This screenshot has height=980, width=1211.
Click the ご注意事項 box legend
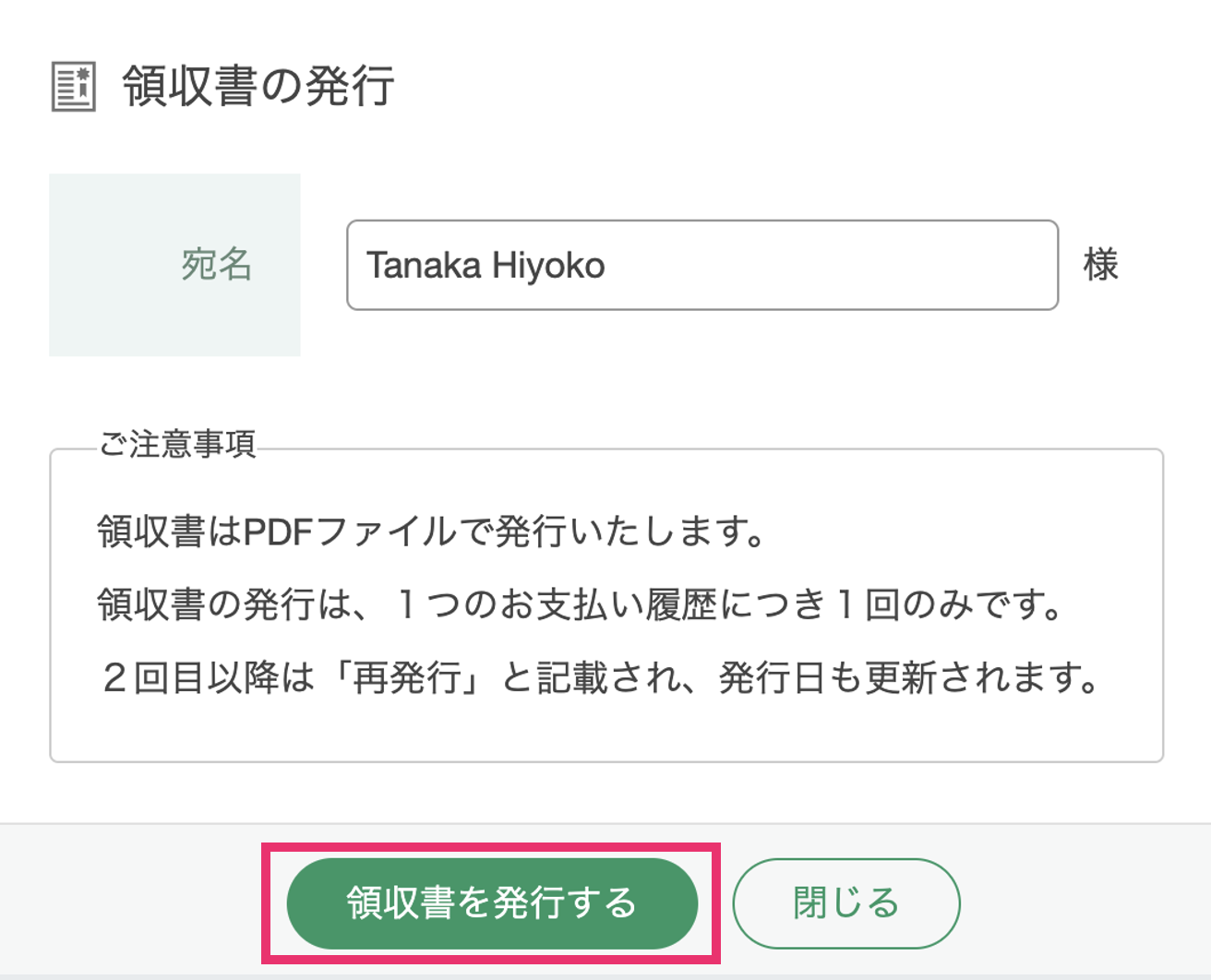(177, 445)
